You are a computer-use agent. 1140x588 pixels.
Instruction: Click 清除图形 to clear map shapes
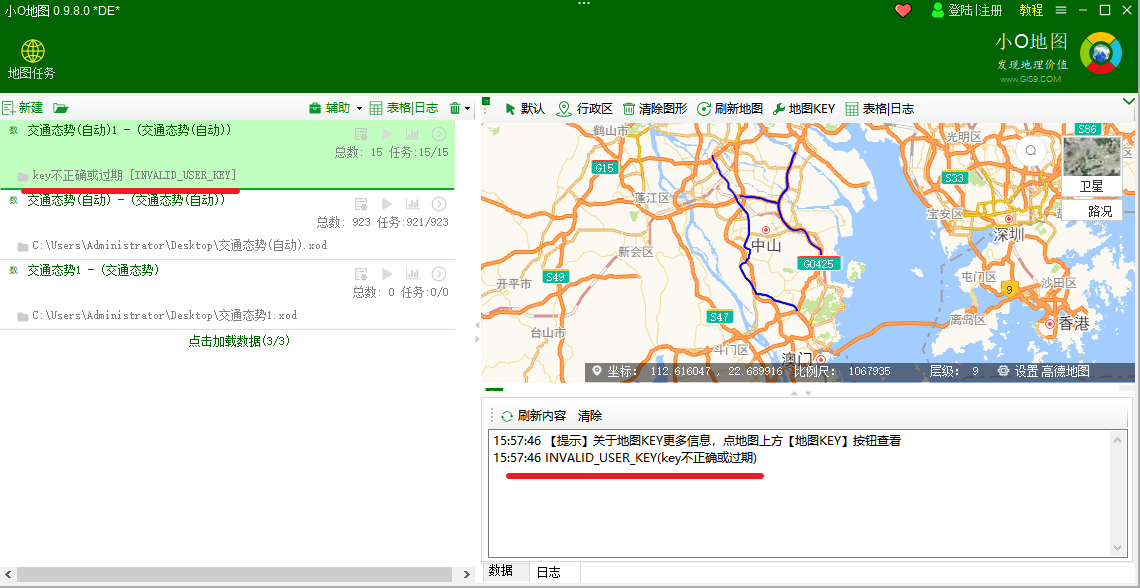(654, 108)
